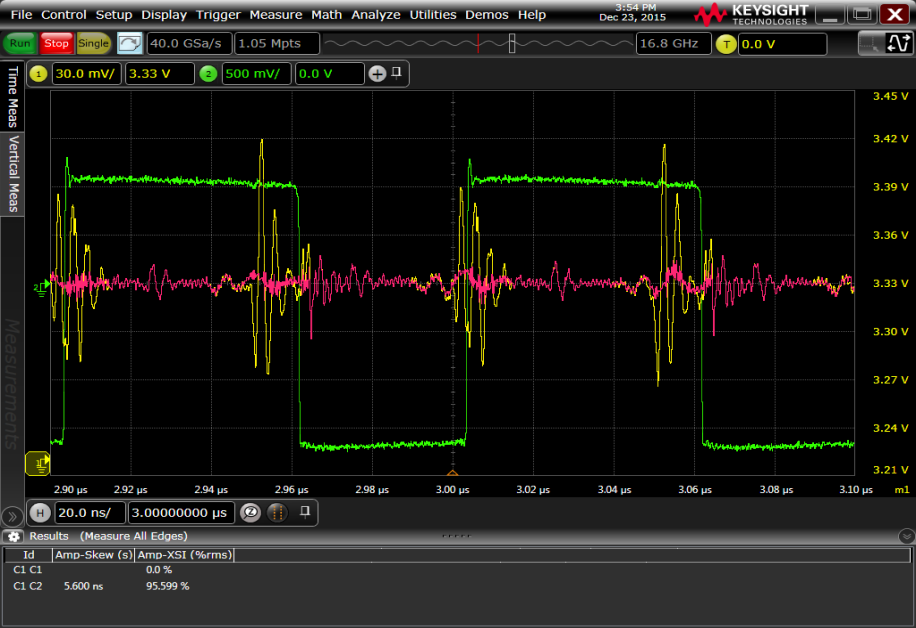This screenshot has height=628, width=916.
Task: Click the Keysight Technologies logo
Action: 751,15
